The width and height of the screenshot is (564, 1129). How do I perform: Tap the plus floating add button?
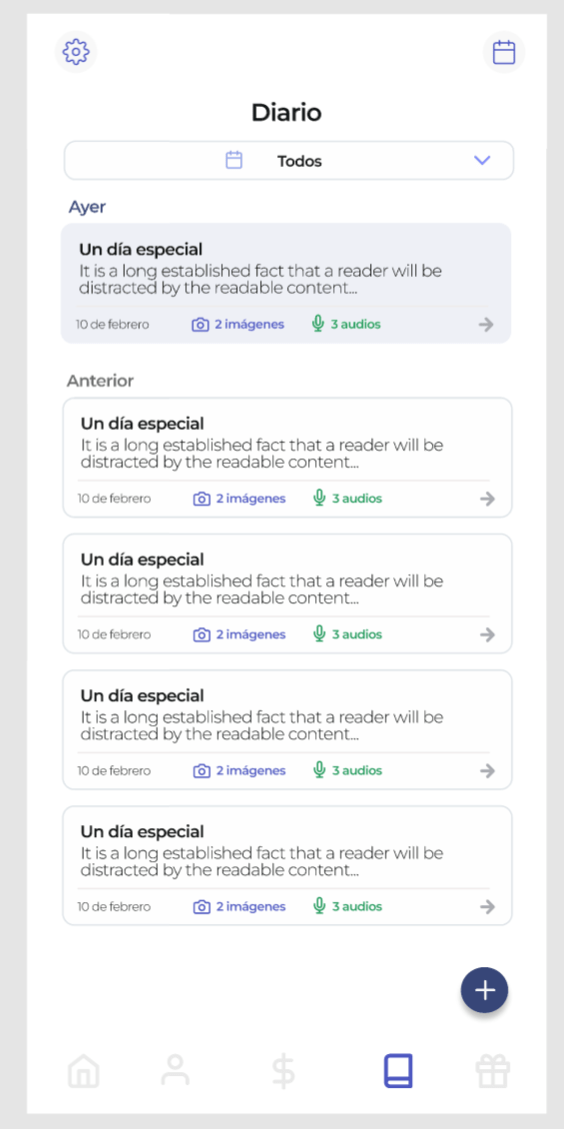(485, 990)
